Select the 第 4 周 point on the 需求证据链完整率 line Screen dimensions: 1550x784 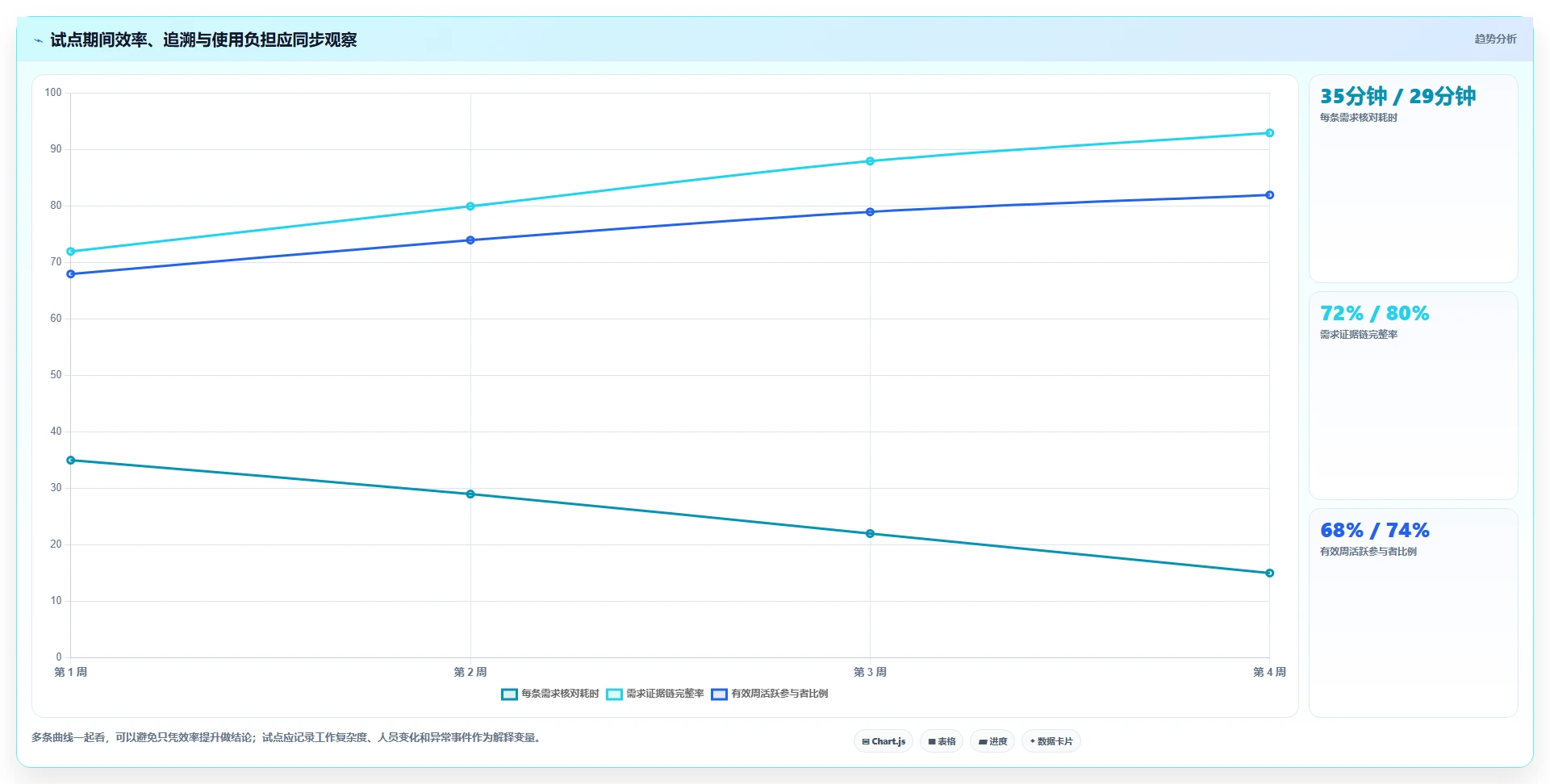(1269, 133)
